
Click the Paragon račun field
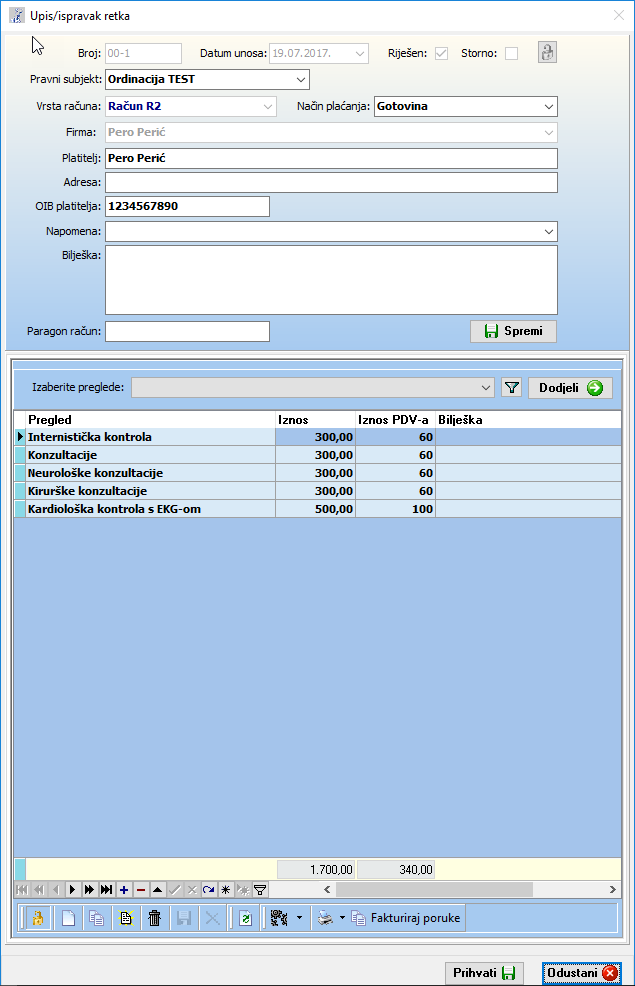187,331
